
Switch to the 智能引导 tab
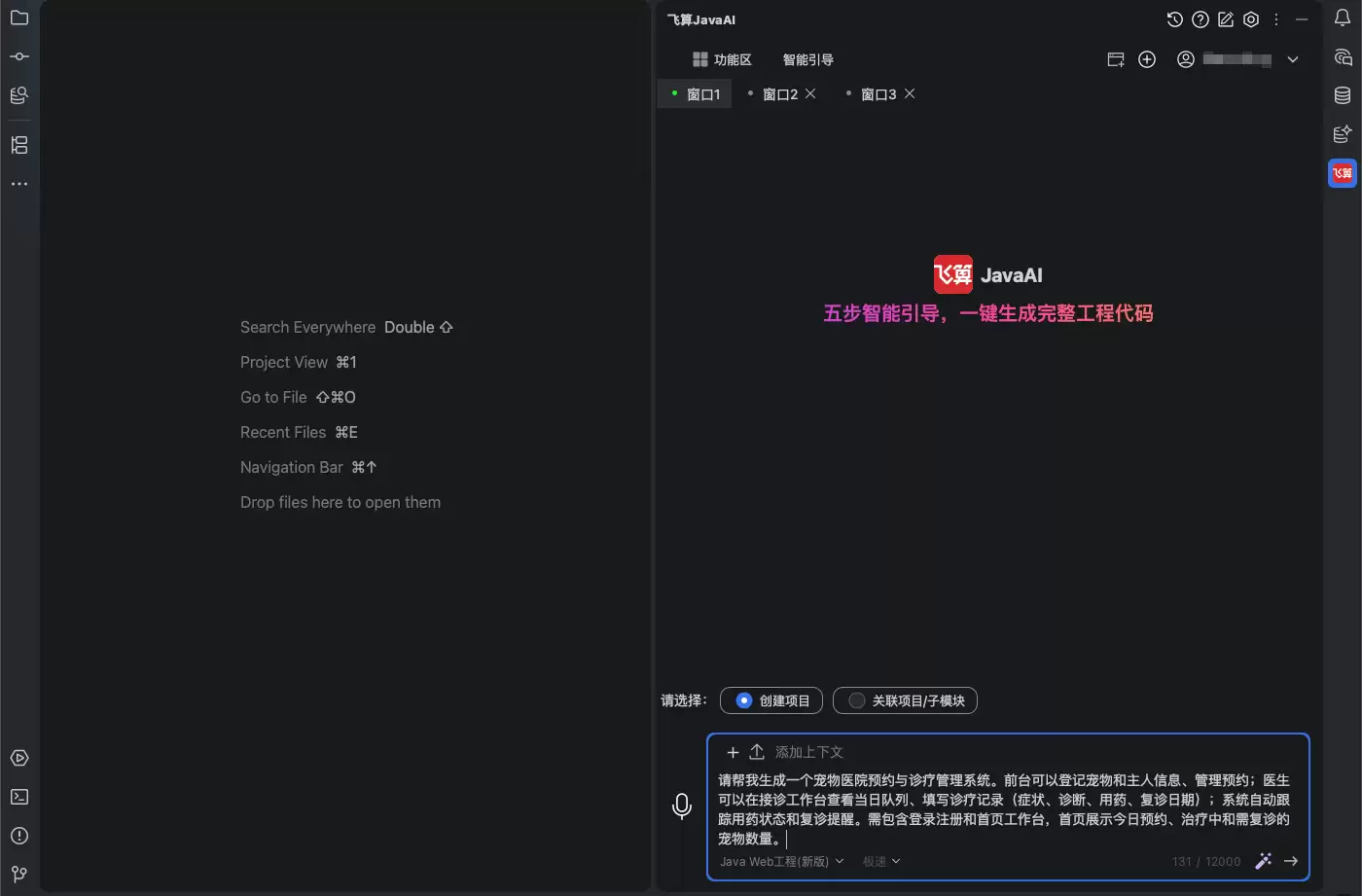point(808,59)
